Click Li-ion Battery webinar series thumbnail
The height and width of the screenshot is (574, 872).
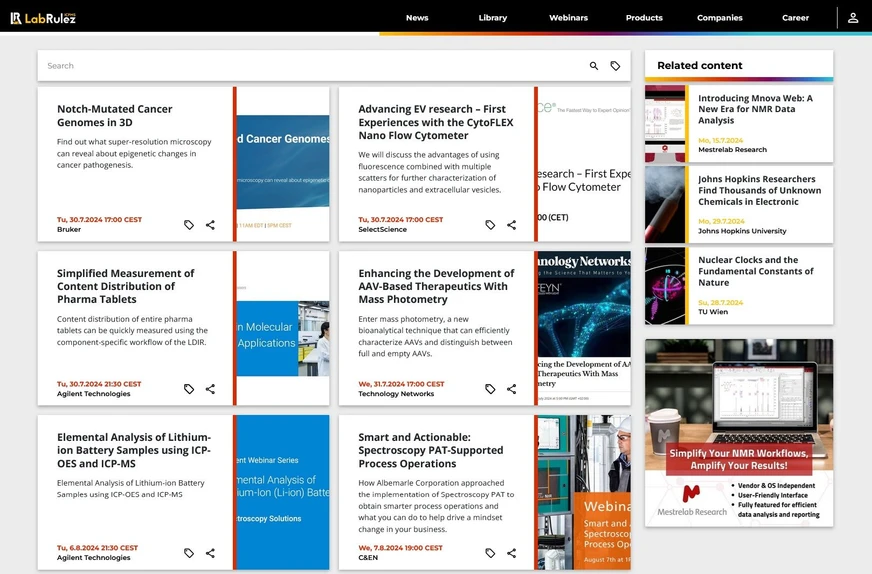[x=283, y=492]
